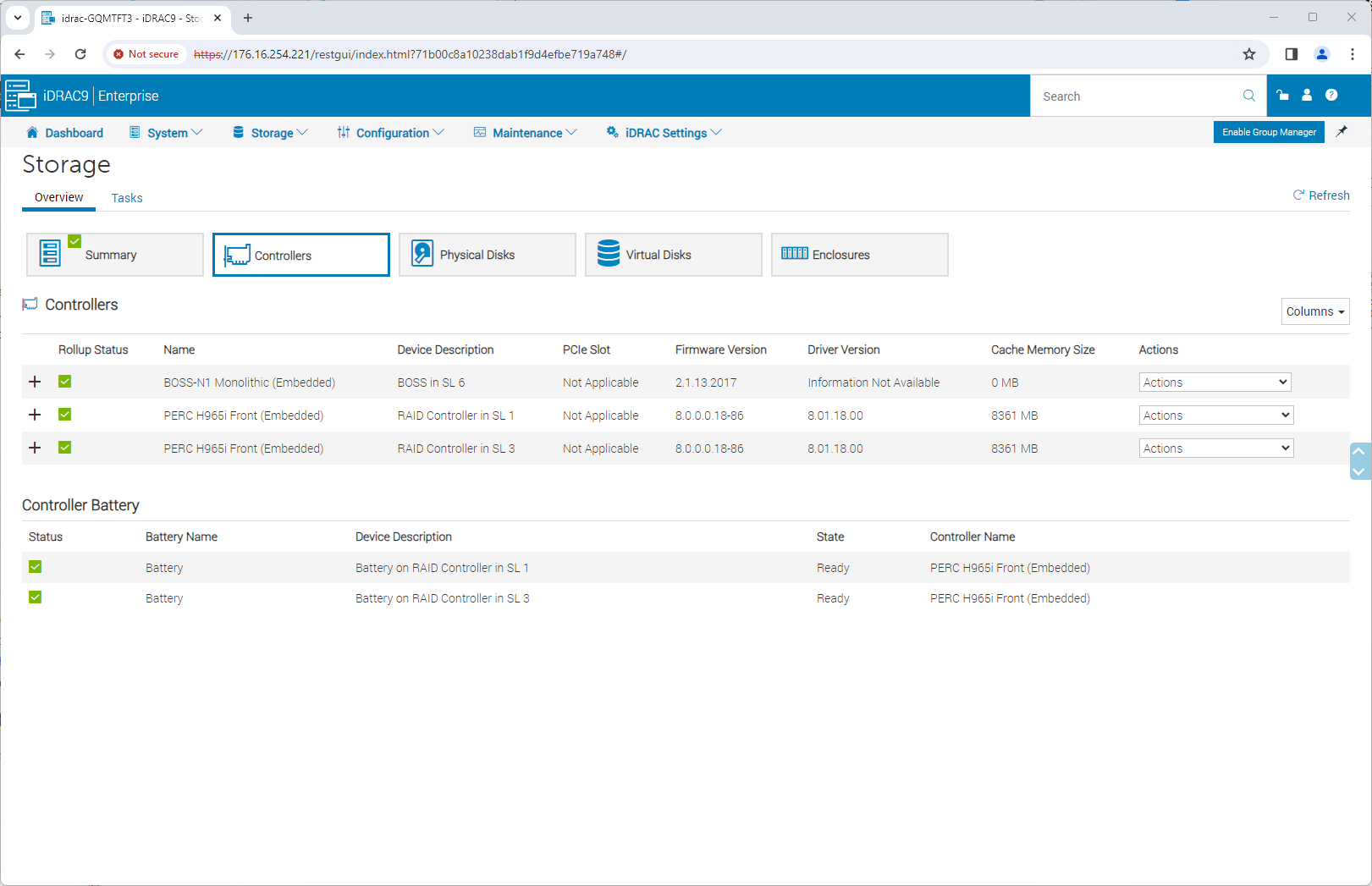The height and width of the screenshot is (886, 1372).
Task: Click the search magnifier icon
Action: tap(1248, 96)
